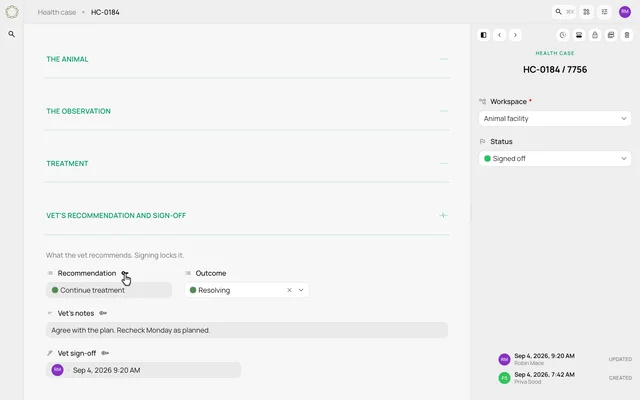Screen dimensions: 640x400
Task: Click the text icon left of Vet's notes
Action: [x=50, y=313]
